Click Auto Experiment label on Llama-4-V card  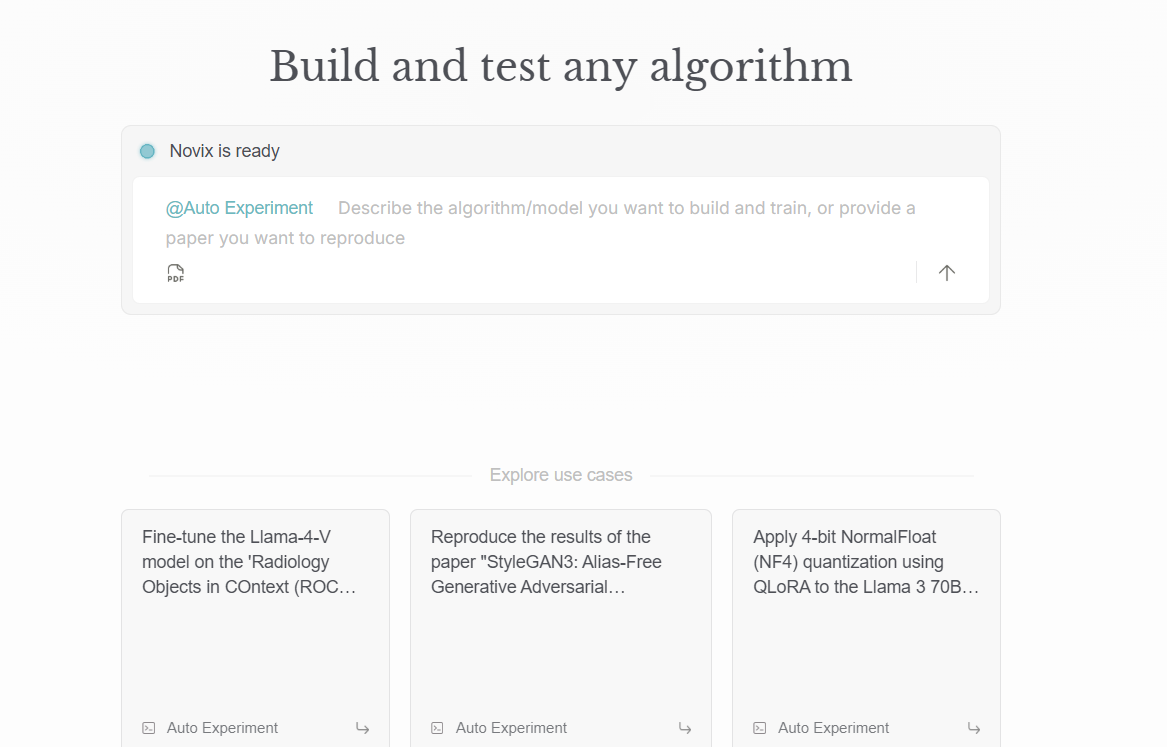coord(222,728)
